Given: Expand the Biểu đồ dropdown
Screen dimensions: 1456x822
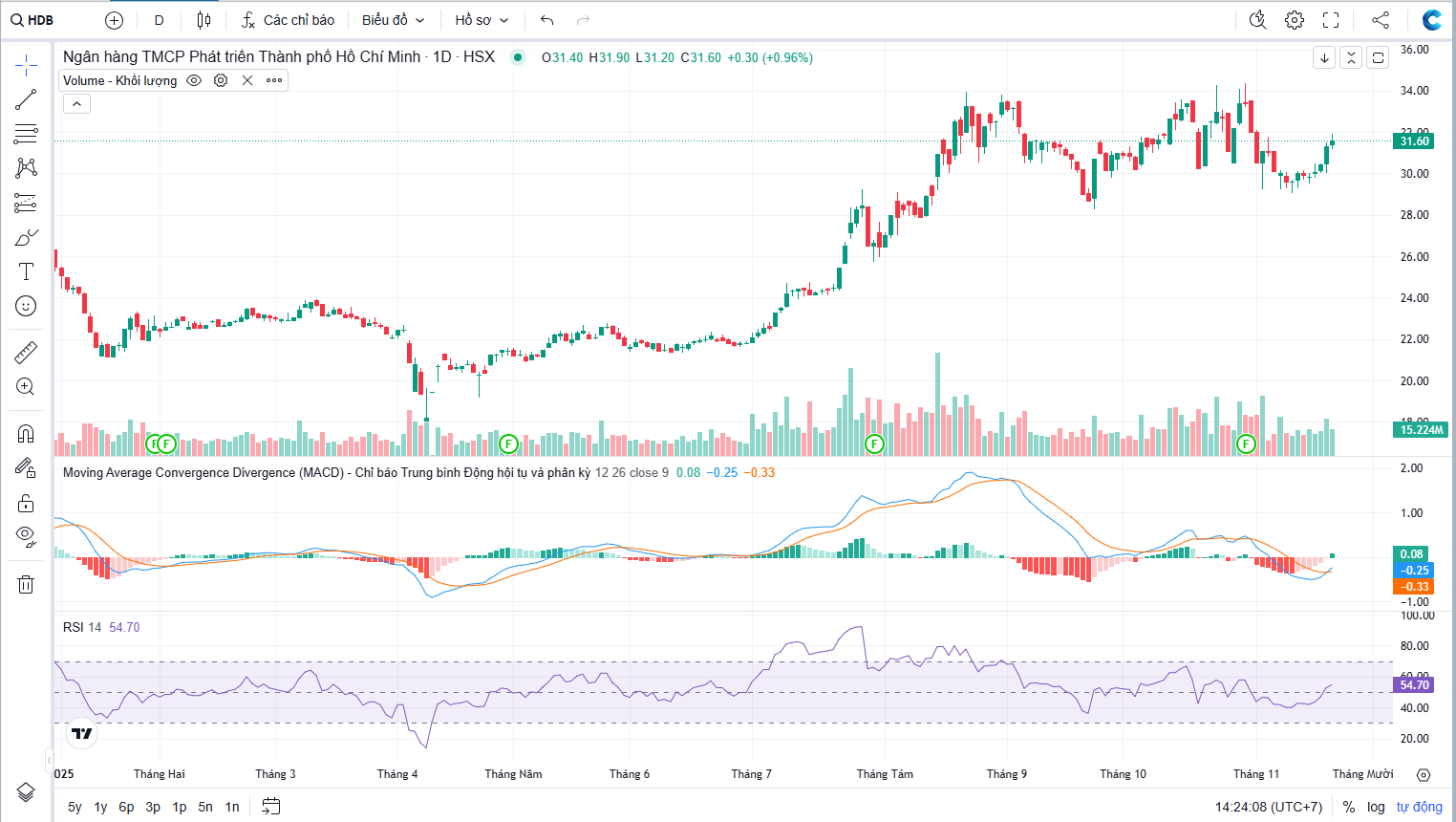Looking at the screenshot, I should click(393, 20).
